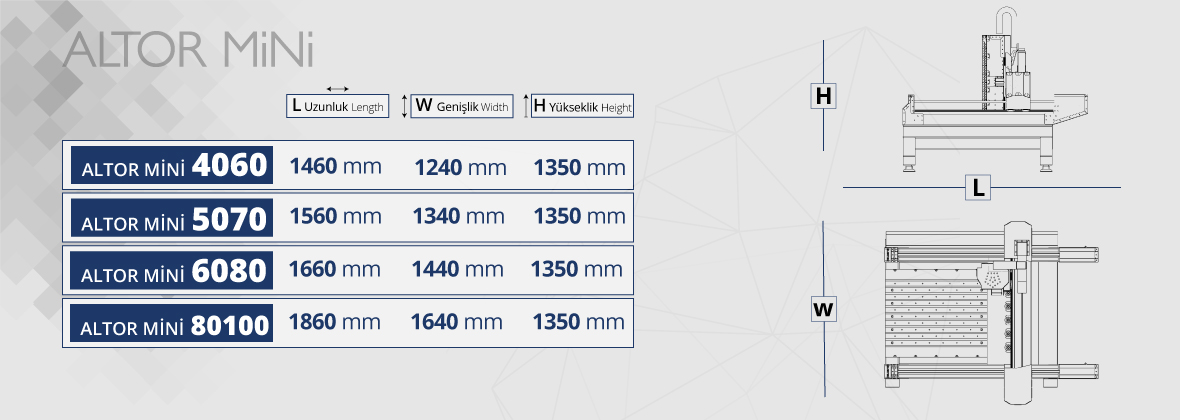Click the L label box below the side-view drawing
Viewport: 1180px width, 420px height.
tap(978, 188)
